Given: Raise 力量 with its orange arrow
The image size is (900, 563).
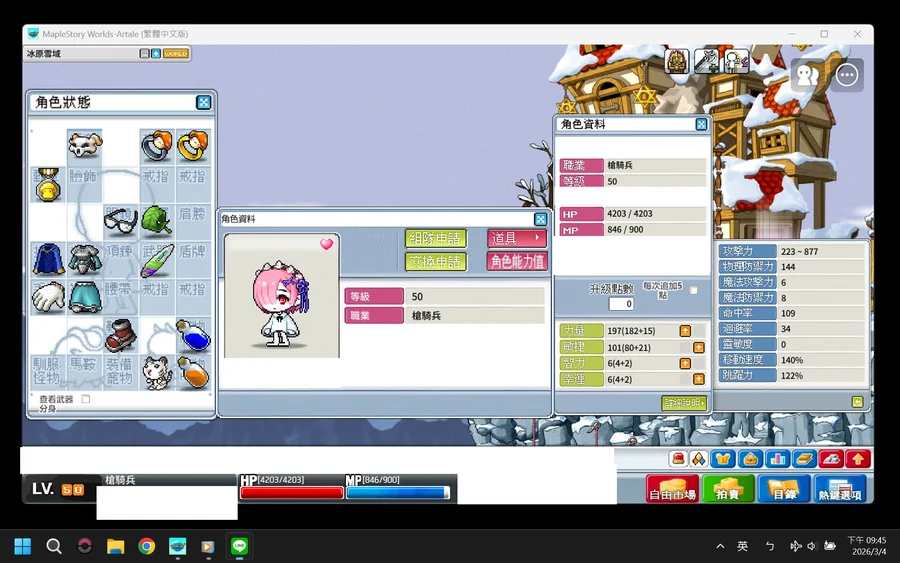Looking at the screenshot, I should click(x=685, y=331).
